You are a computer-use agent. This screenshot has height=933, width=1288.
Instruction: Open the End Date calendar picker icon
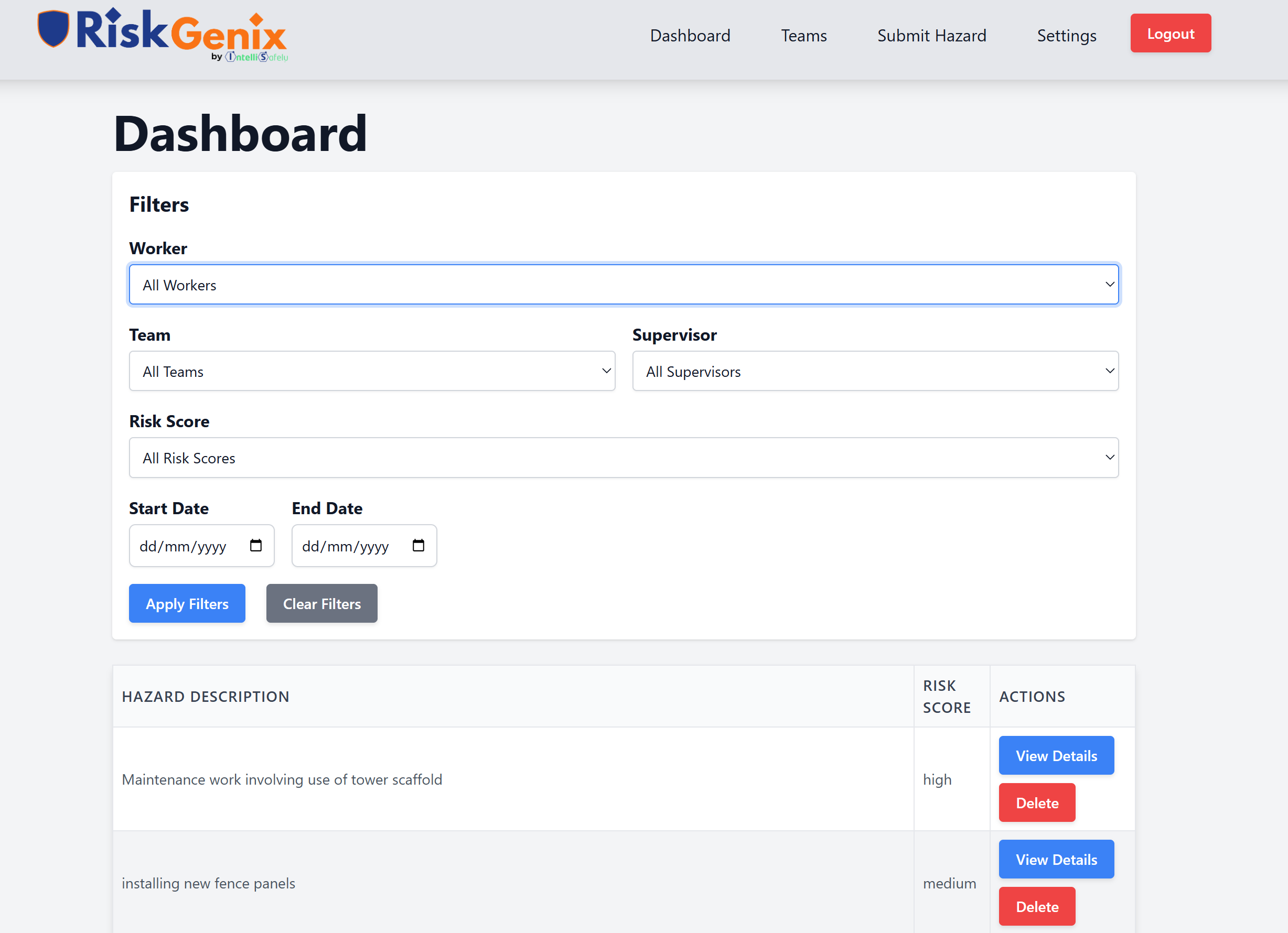tap(418, 545)
